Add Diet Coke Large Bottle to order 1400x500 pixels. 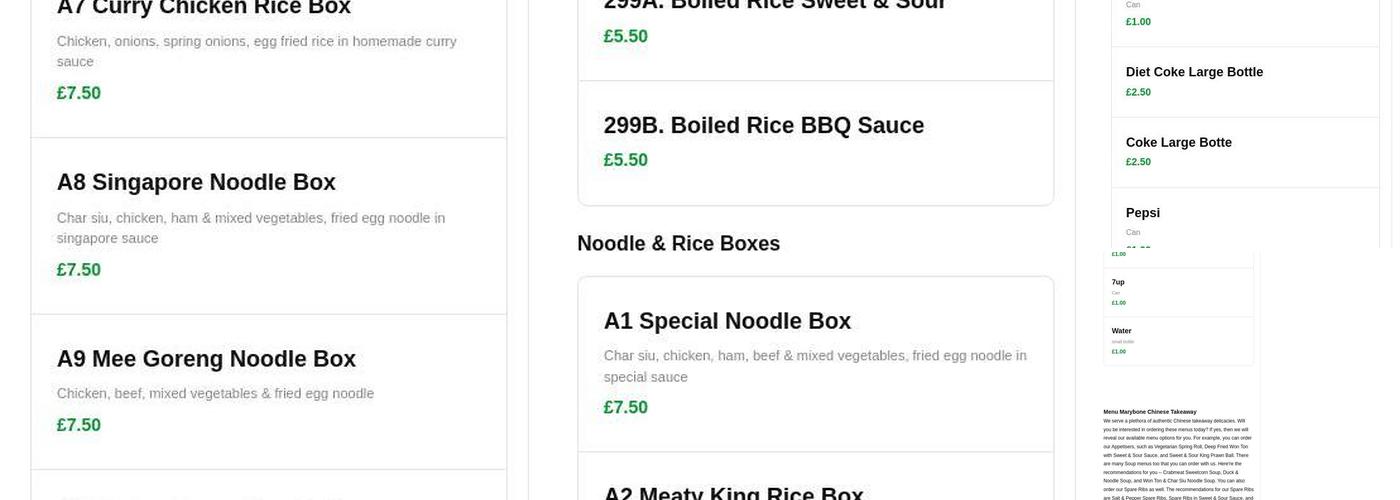[1194, 72]
